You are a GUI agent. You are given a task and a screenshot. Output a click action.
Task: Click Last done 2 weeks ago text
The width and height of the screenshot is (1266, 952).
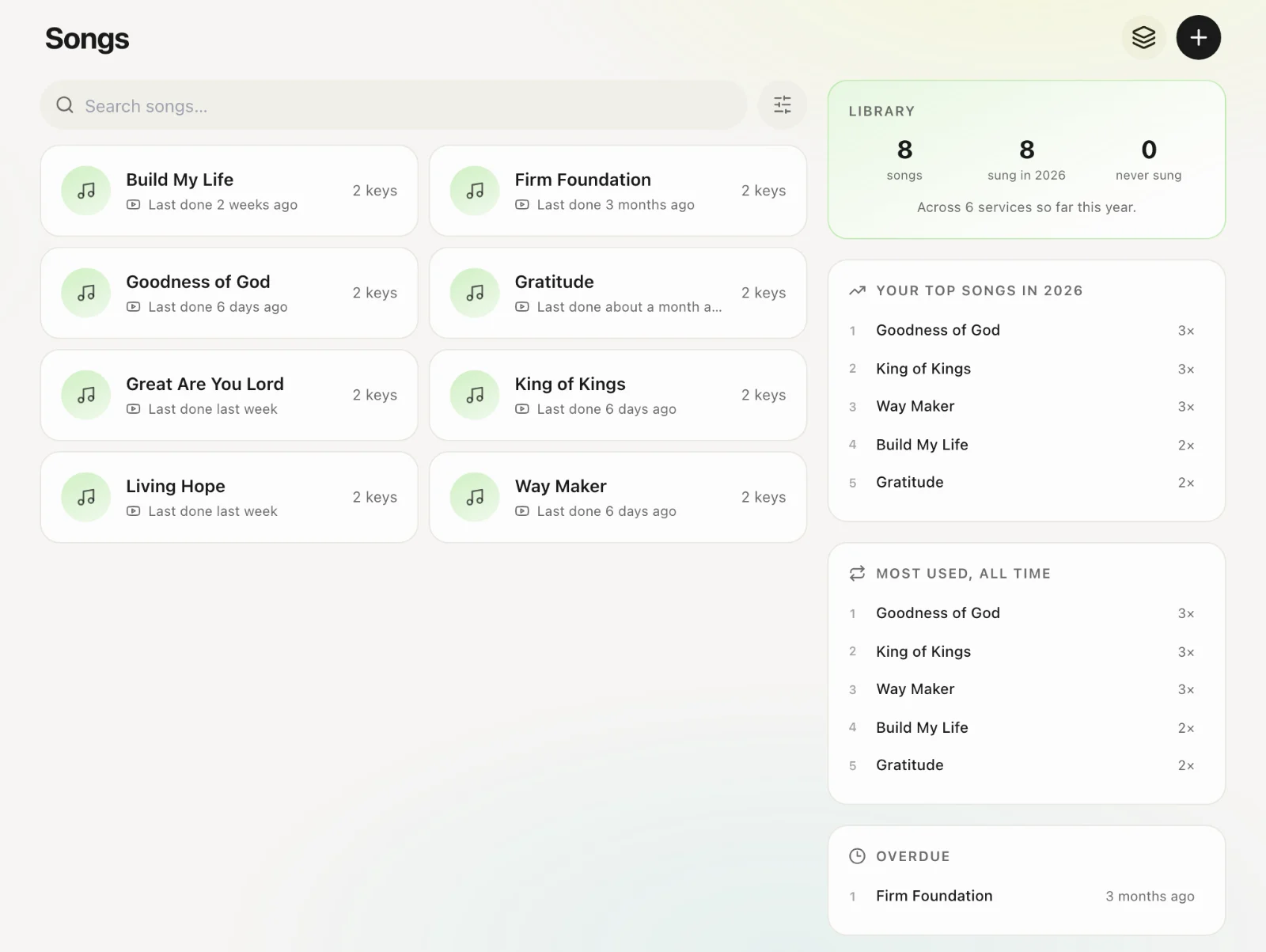click(222, 205)
